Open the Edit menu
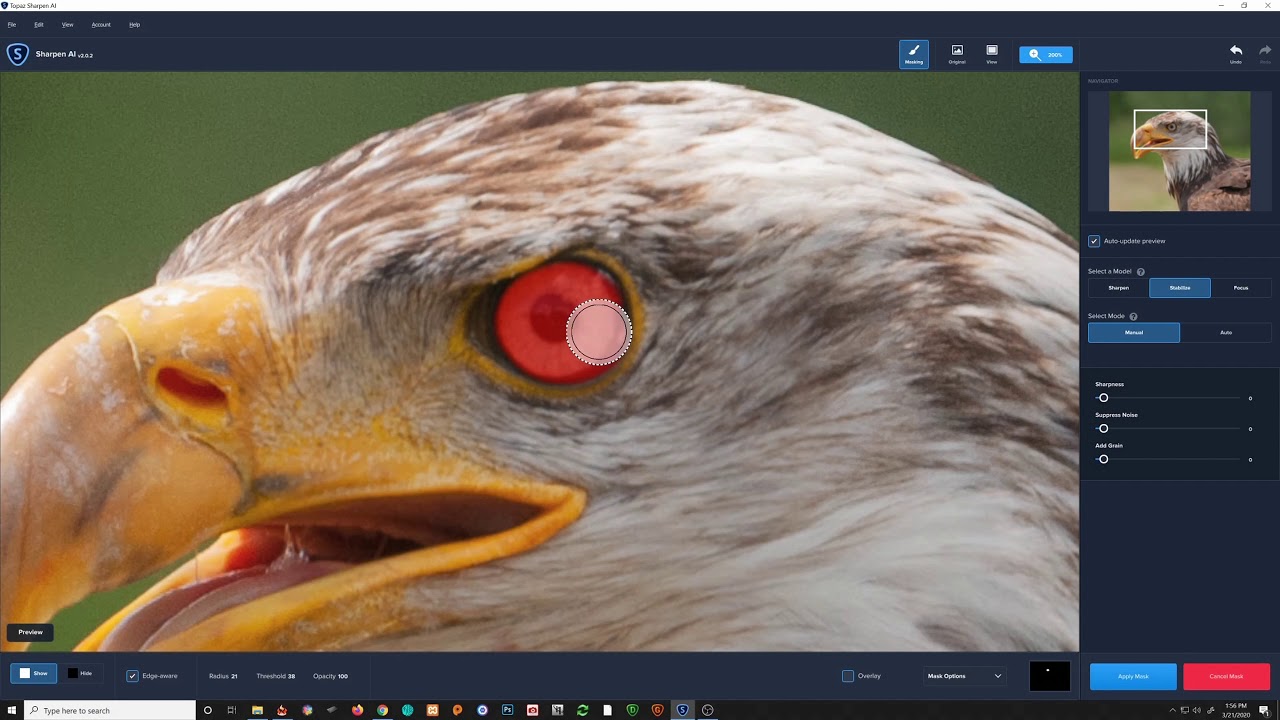Image resolution: width=1280 pixels, height=720 pixels. pyautogui.click(x=39, y=24)
